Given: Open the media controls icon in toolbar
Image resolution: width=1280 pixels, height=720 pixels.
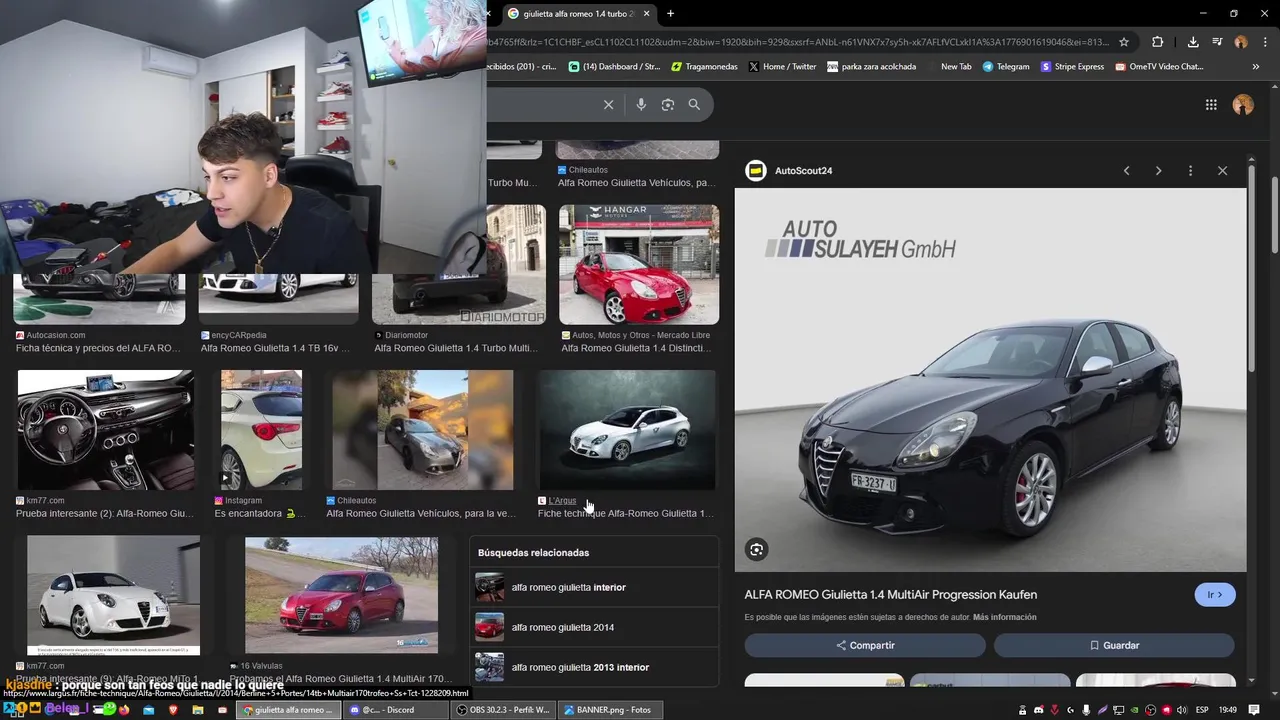Looking at the screenshot, I should (1217, 42).
